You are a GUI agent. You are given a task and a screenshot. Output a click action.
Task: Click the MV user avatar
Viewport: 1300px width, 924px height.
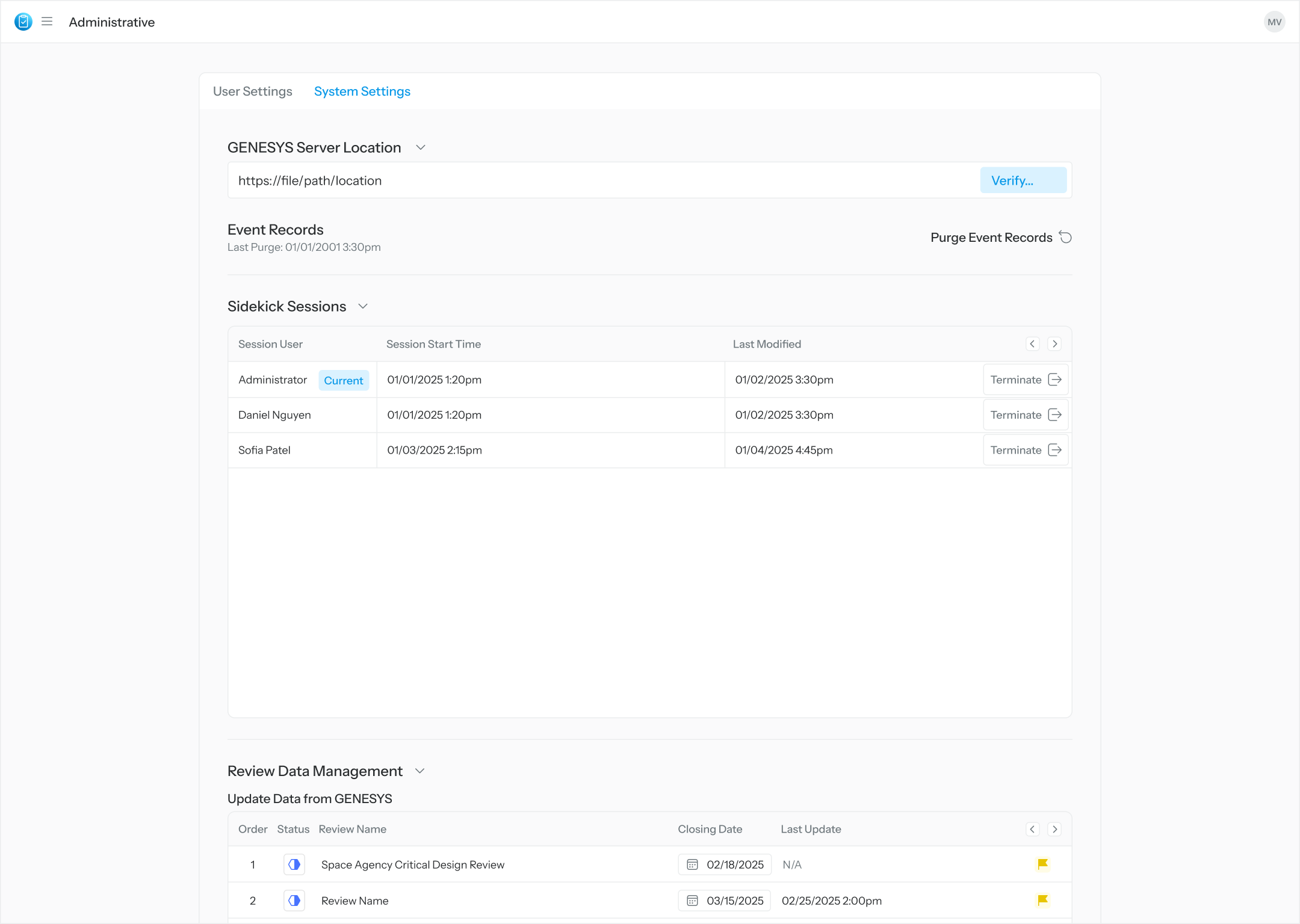[x=1274, y=22]
